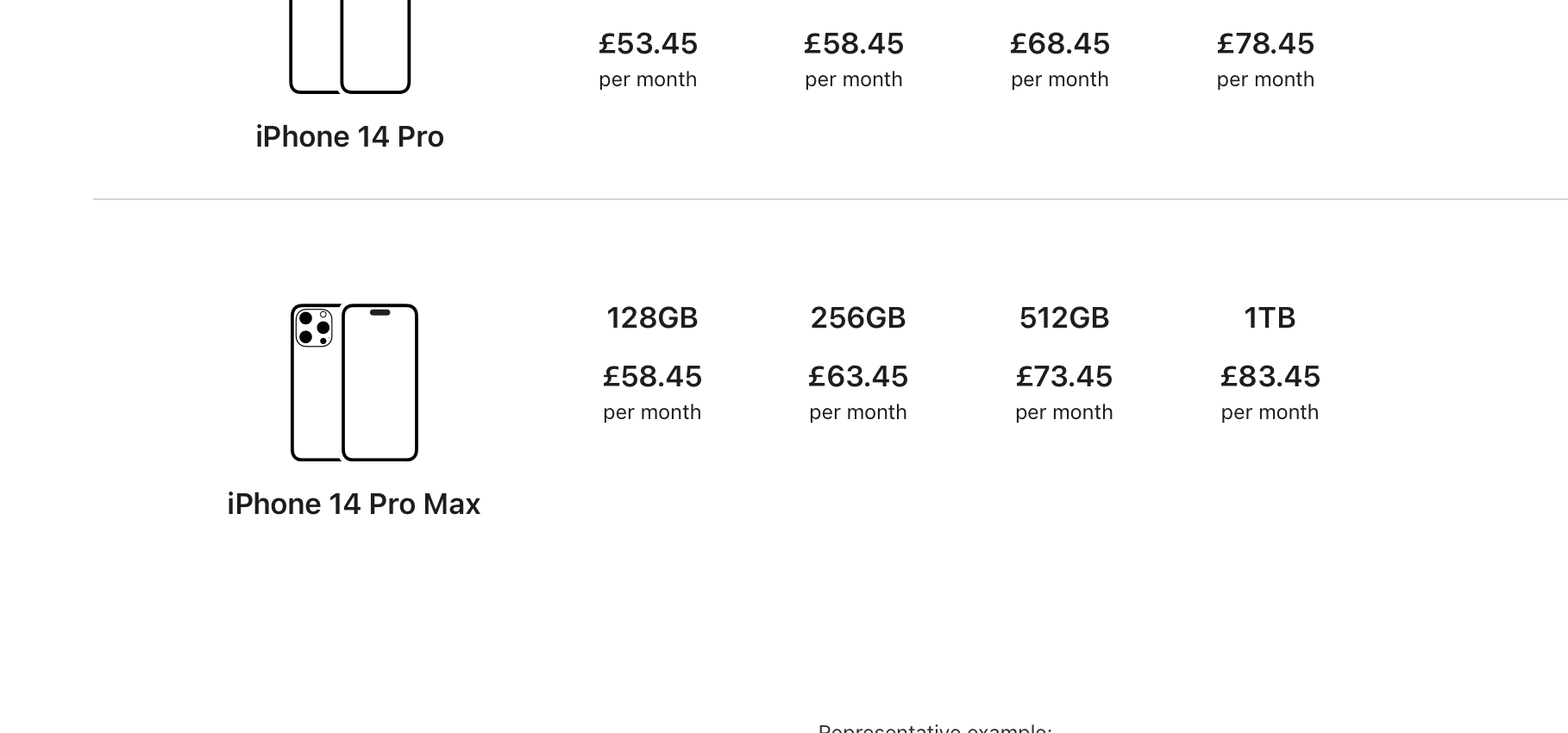Image resolution: width=1568 pixels, height=733 pixels.
Task: Select the iPhone 14 Pro model name
Action: pyautogui.click(x=349, y=137)
